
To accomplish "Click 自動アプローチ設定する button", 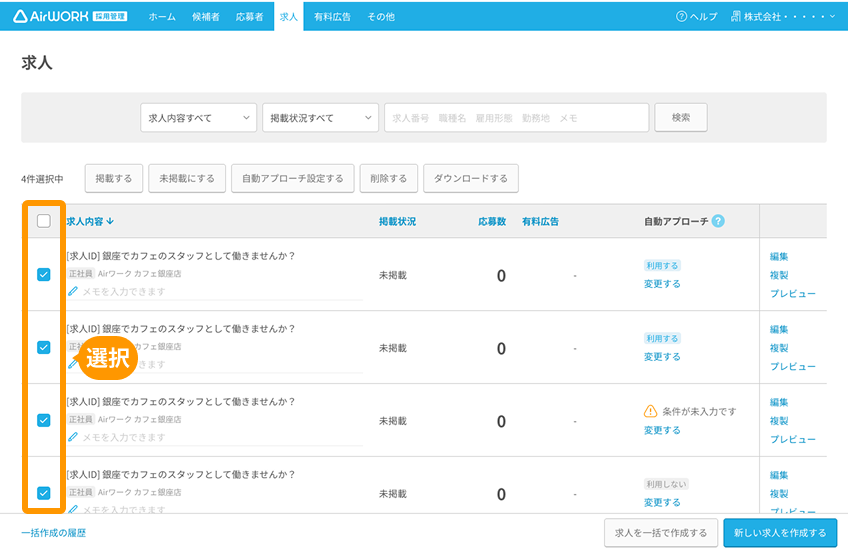I will (293, 178).
